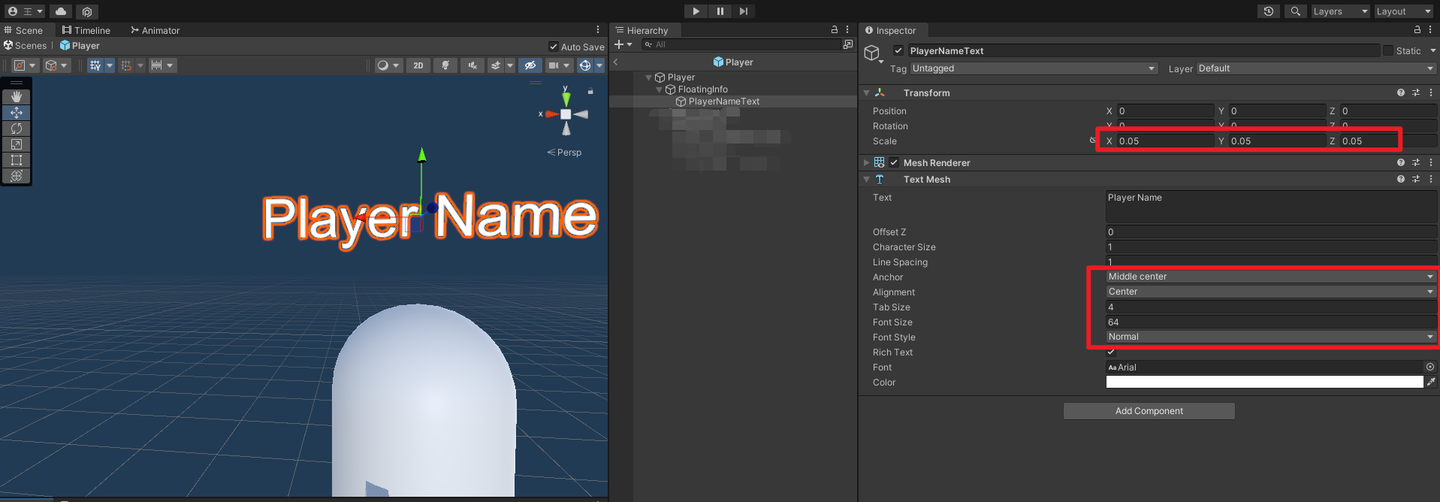Open Transform component presets icon

click(x=1416, y=93)
